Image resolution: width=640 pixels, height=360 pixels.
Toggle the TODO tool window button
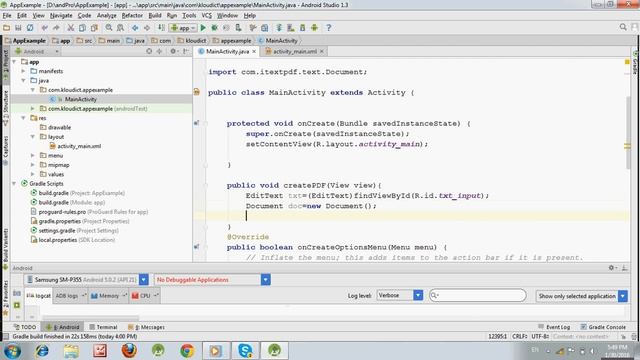pyautogui.click(x=24, y=327)
